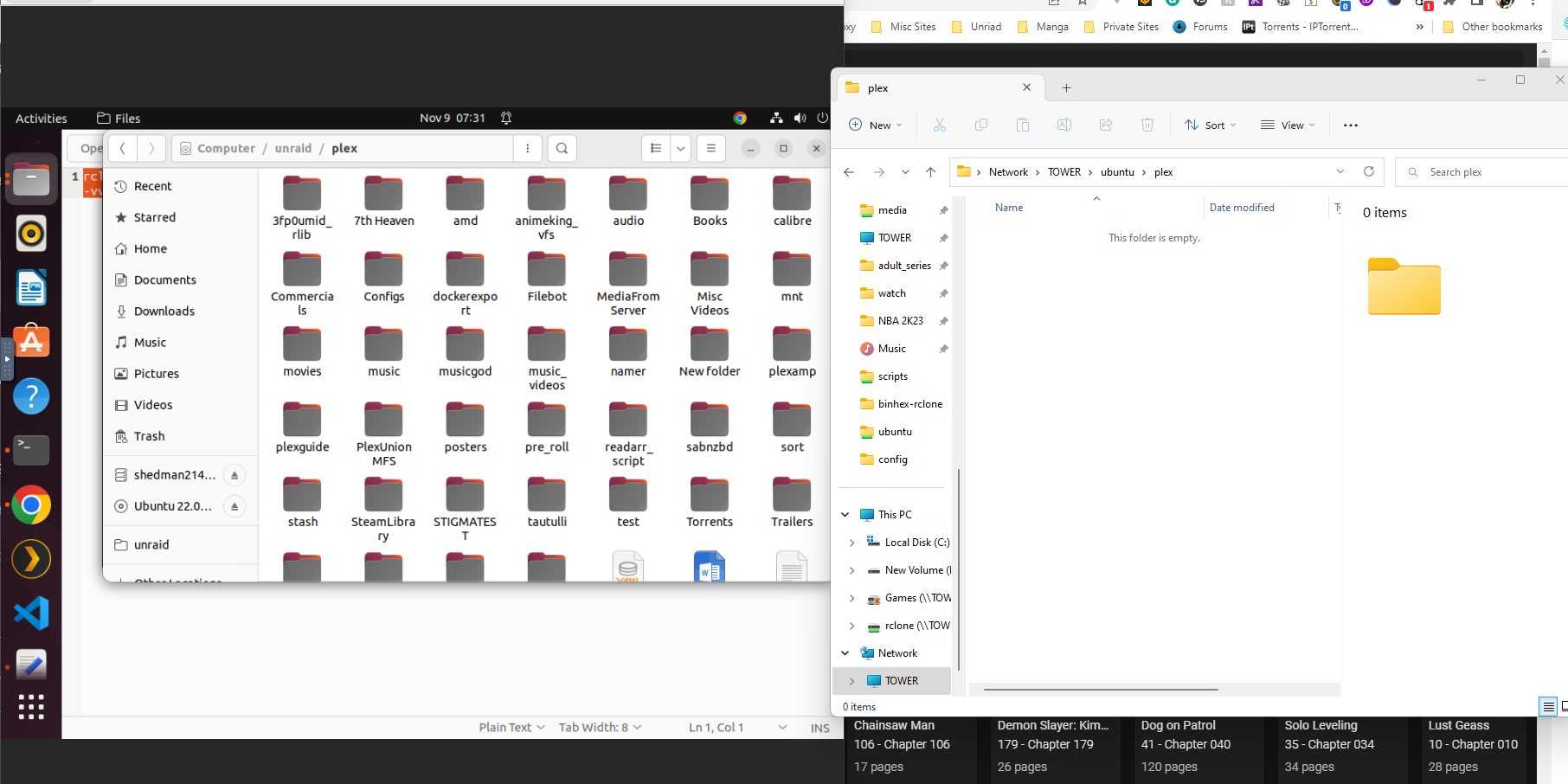Viewport: 1568px width, 784px height.
Task: Open the See more options menu in Explorer
Action: (x=1351, y=125)
